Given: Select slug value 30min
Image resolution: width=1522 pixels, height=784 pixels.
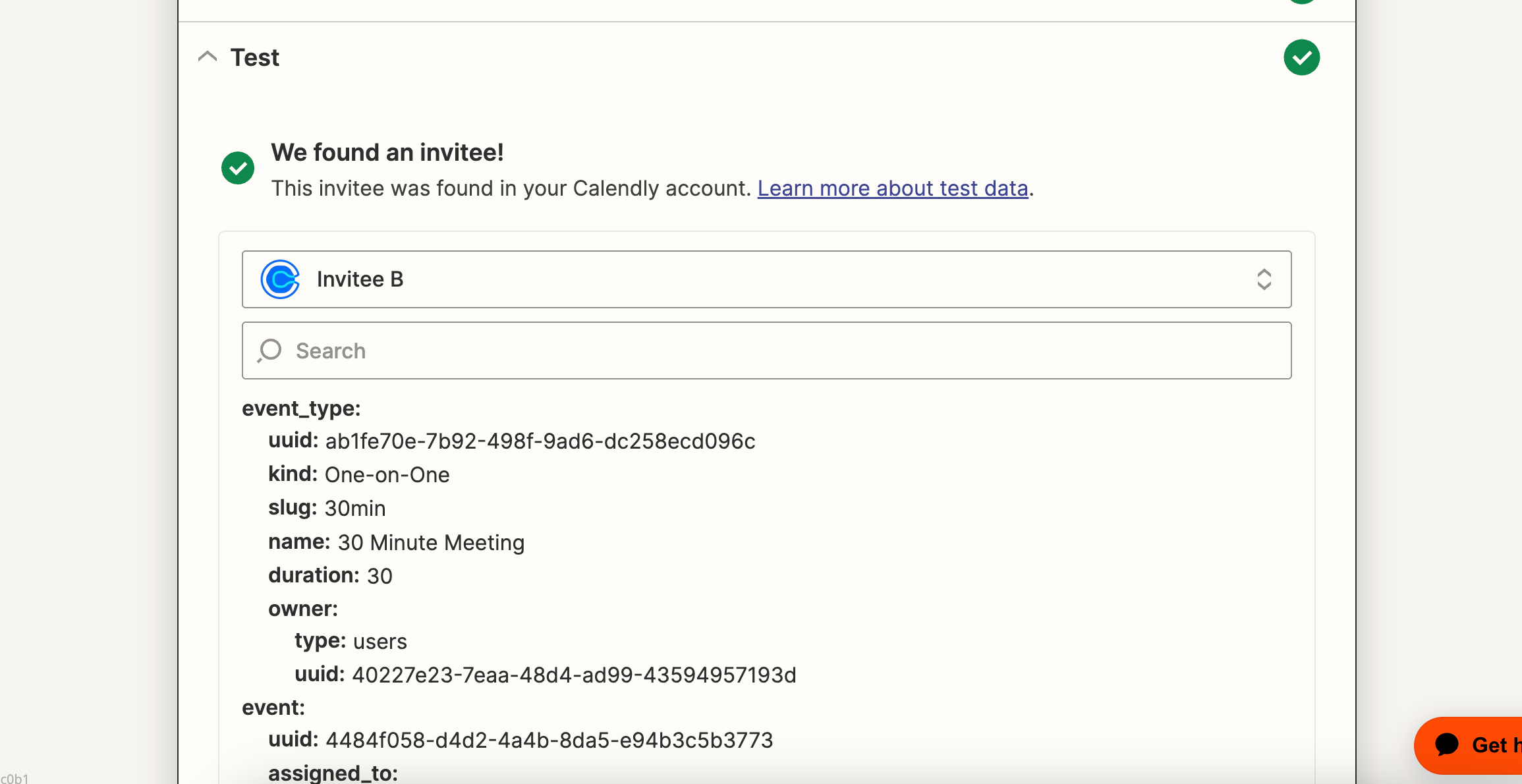Looking at the screenshot, I should click(355, 509).
